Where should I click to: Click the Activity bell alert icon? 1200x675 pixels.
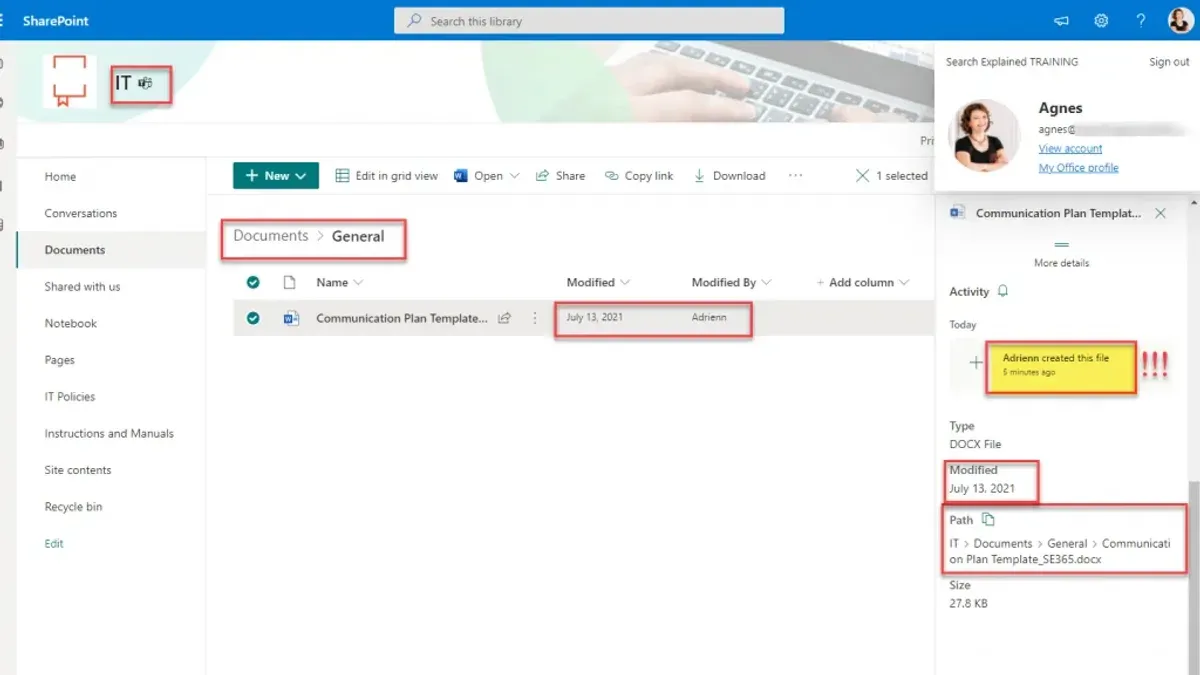click(x=1003, y=292)
